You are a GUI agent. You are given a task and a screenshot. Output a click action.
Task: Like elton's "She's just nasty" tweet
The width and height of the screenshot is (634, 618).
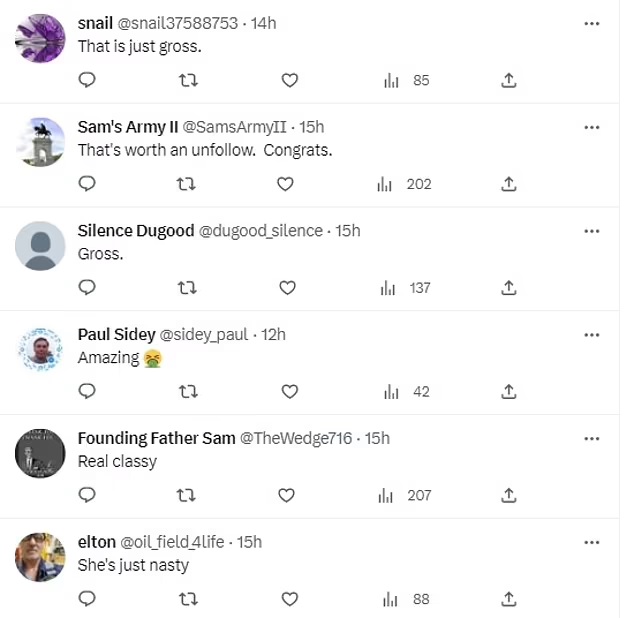click(289, 599)
